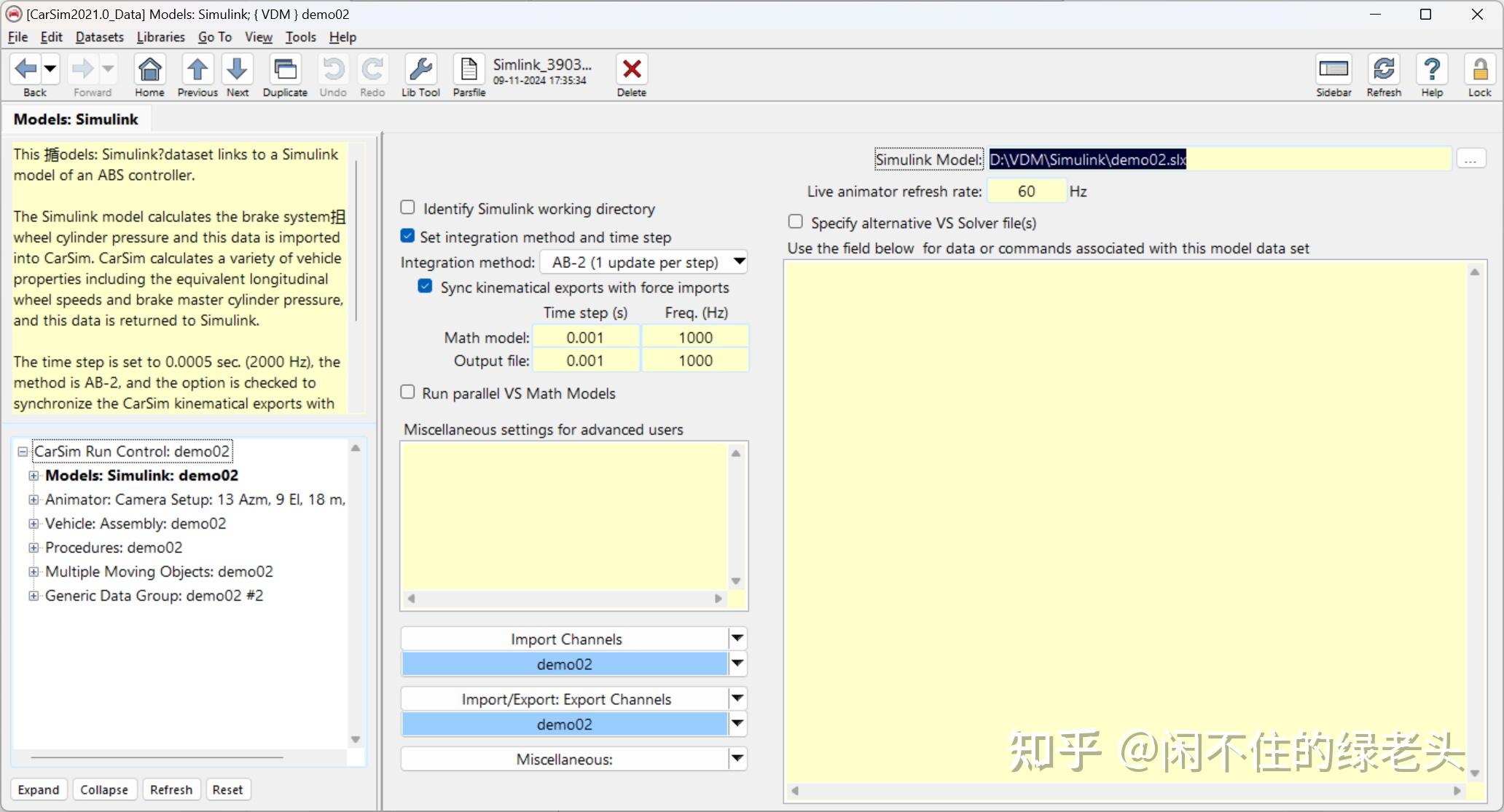Toggle the Sidebar icon
Image resolution: width=1504 pixels, height=812 pixels.
click(1333, 71)
